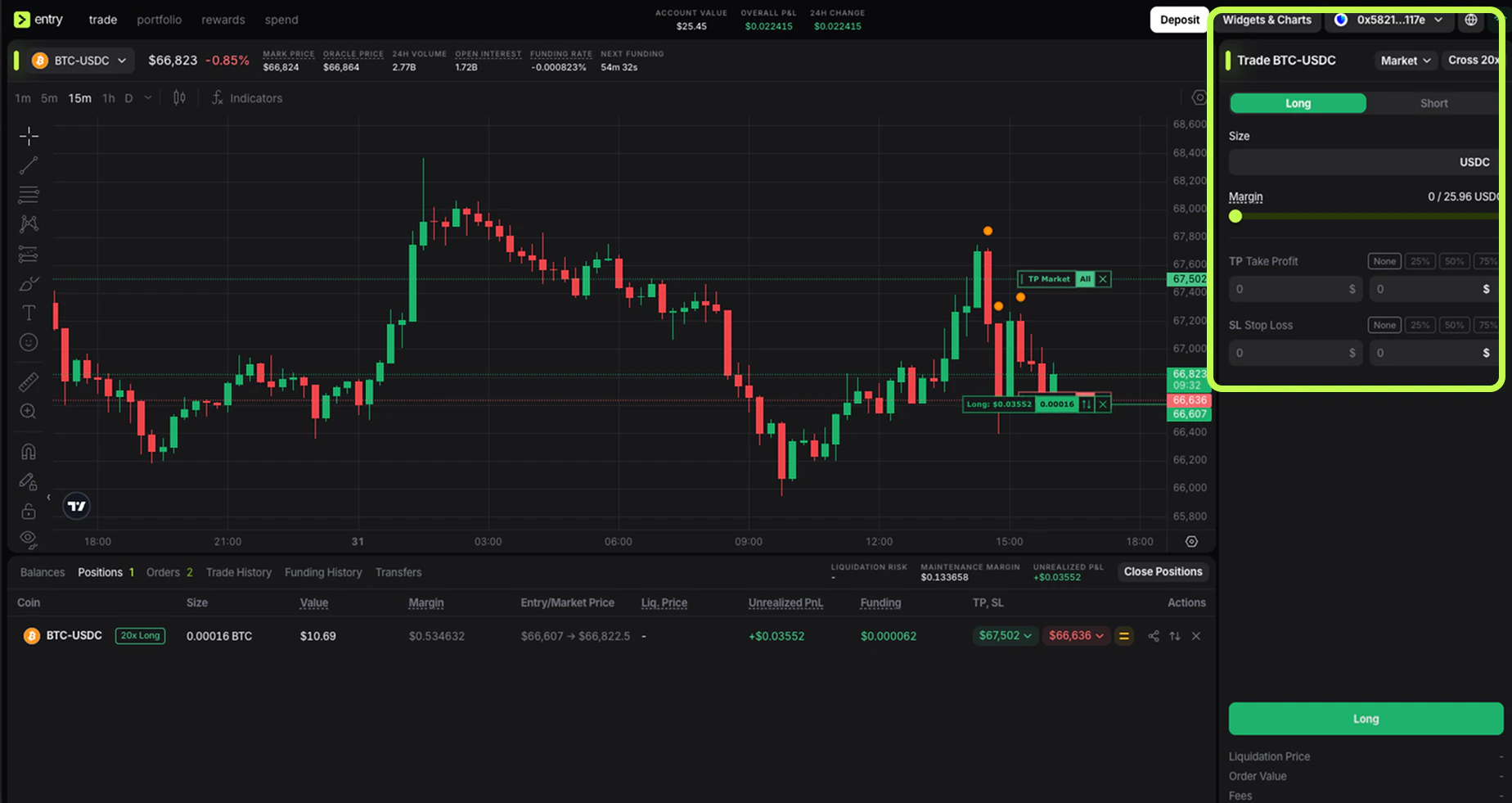Select the XABCD pattern tool
1512x803 pixels.
click(29, 224)
